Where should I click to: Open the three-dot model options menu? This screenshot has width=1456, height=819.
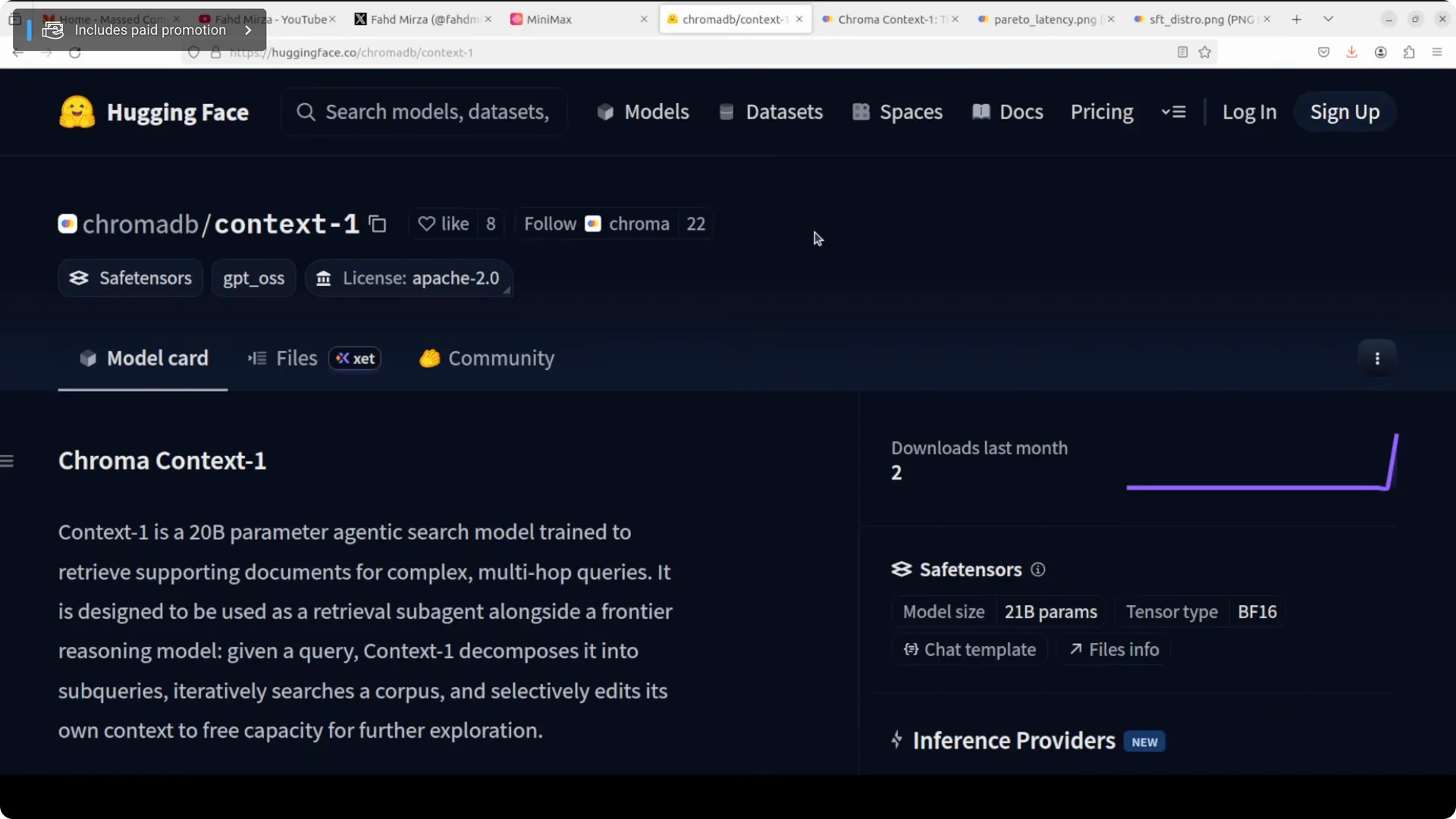(1377, 359)
